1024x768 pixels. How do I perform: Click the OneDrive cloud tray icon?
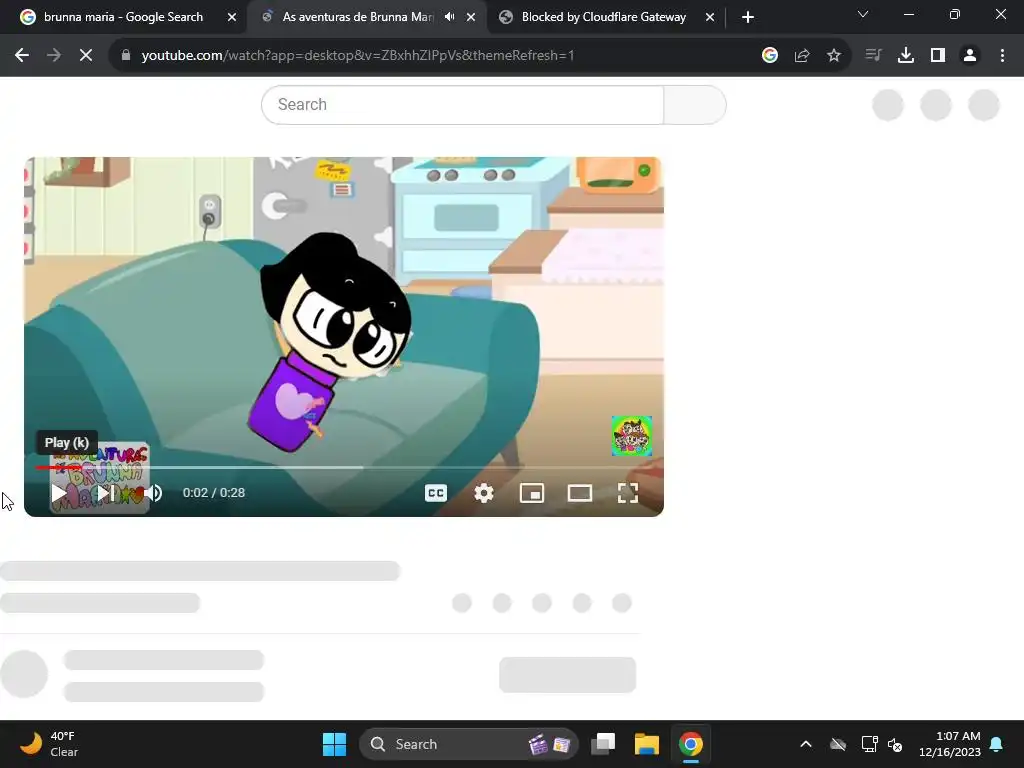[x=838, y=744]
